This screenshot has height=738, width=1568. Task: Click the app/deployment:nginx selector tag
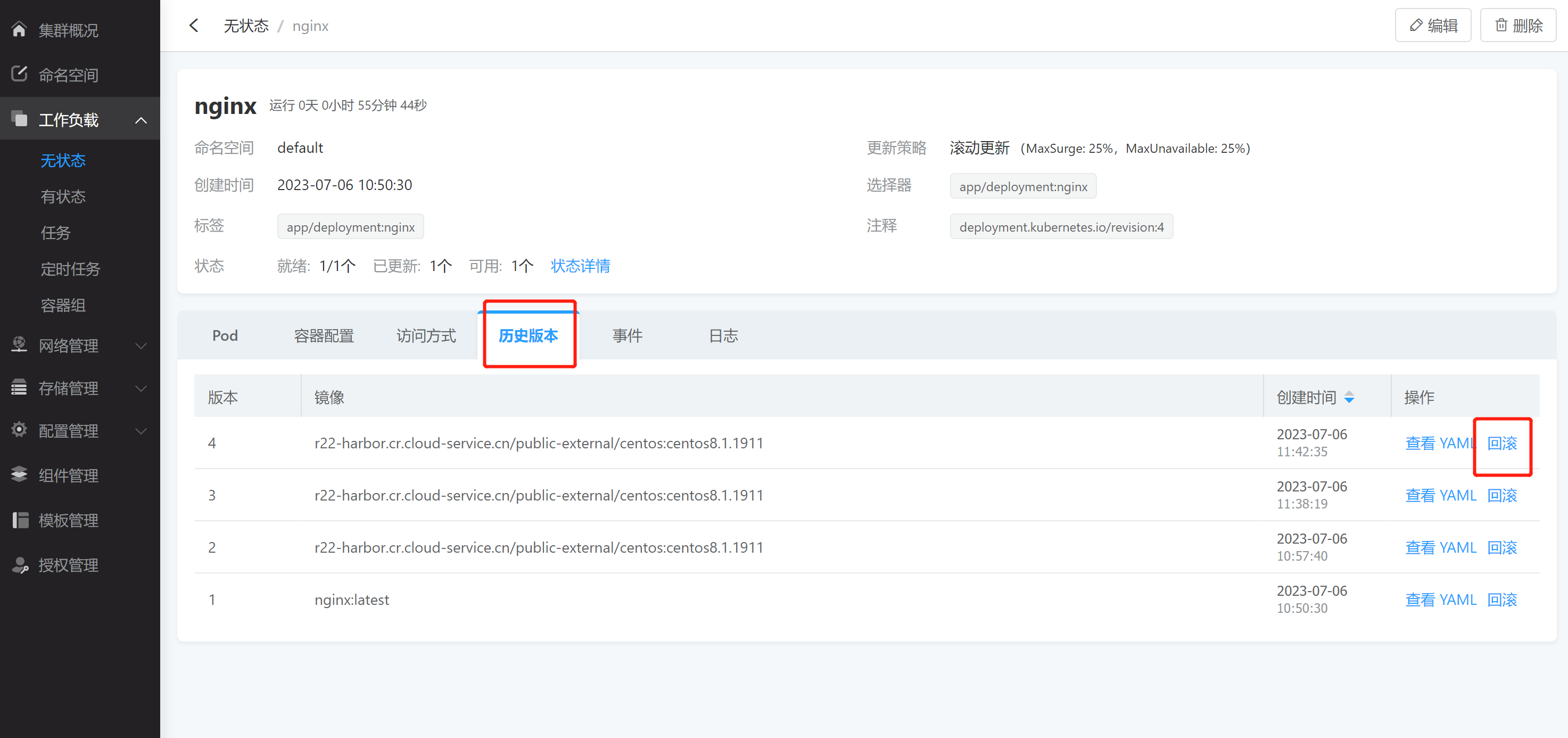click(1023, 186)
